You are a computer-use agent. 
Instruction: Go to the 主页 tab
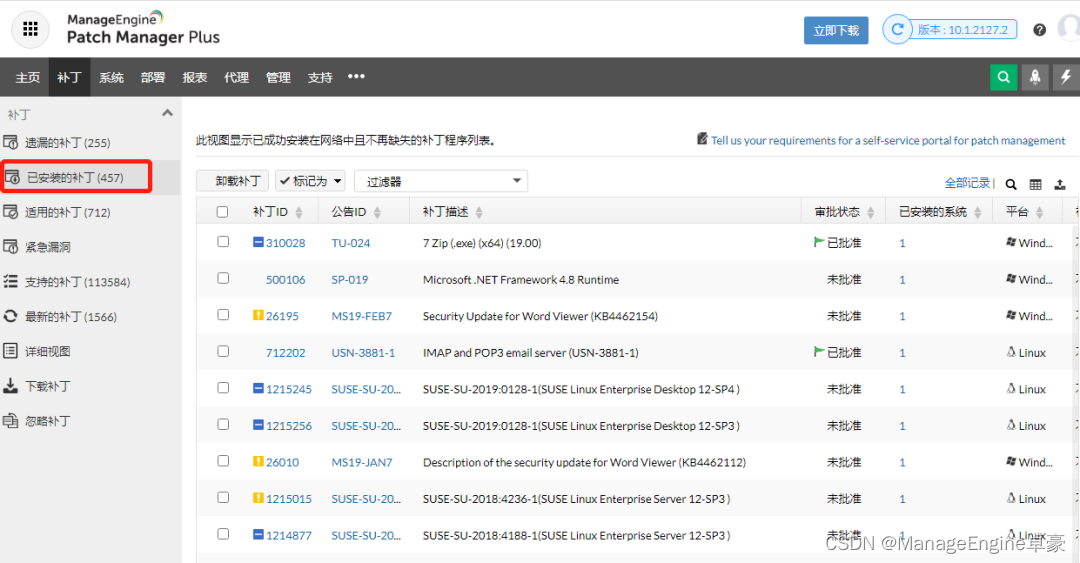tap(28, 77)
